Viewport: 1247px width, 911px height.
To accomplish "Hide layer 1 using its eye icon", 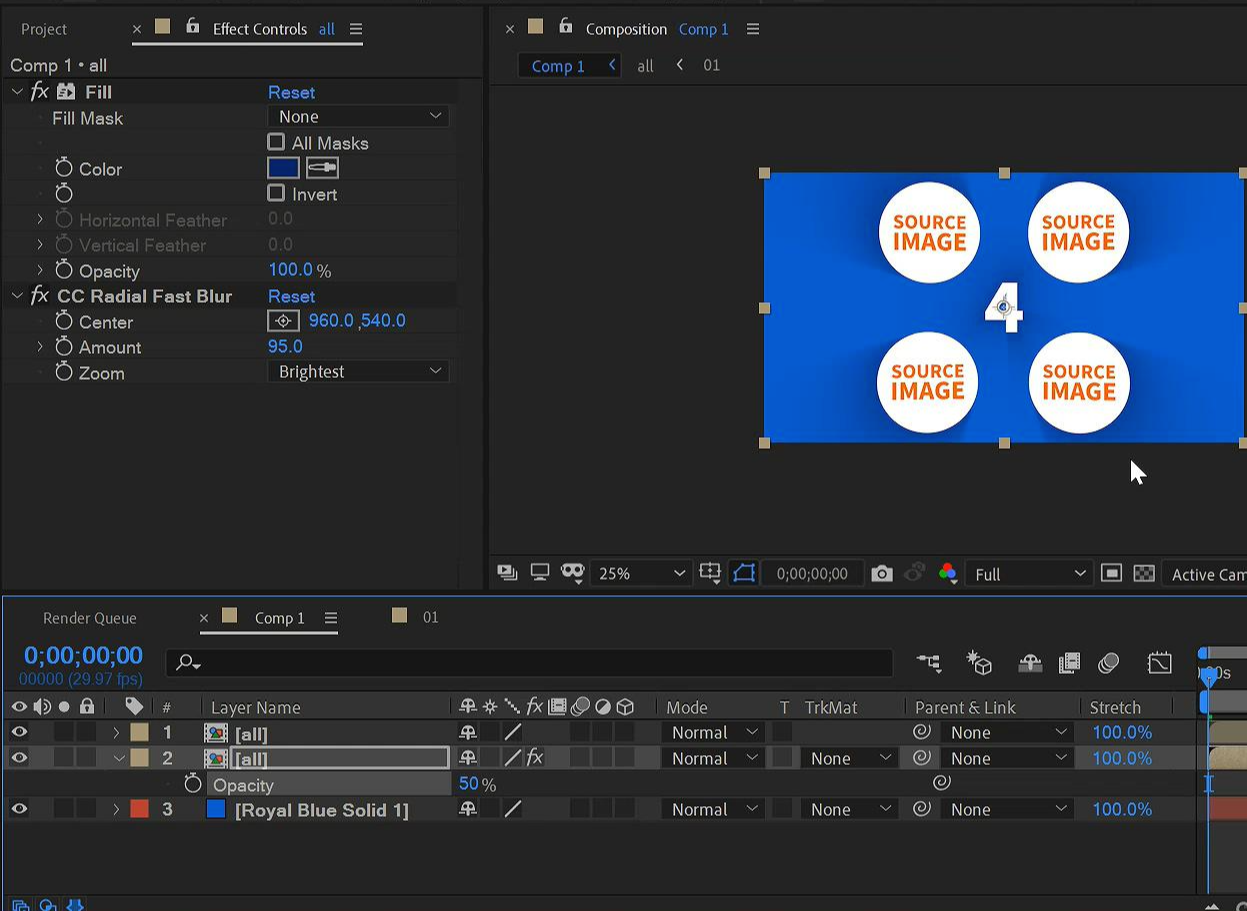I will [x=19, y=732].
